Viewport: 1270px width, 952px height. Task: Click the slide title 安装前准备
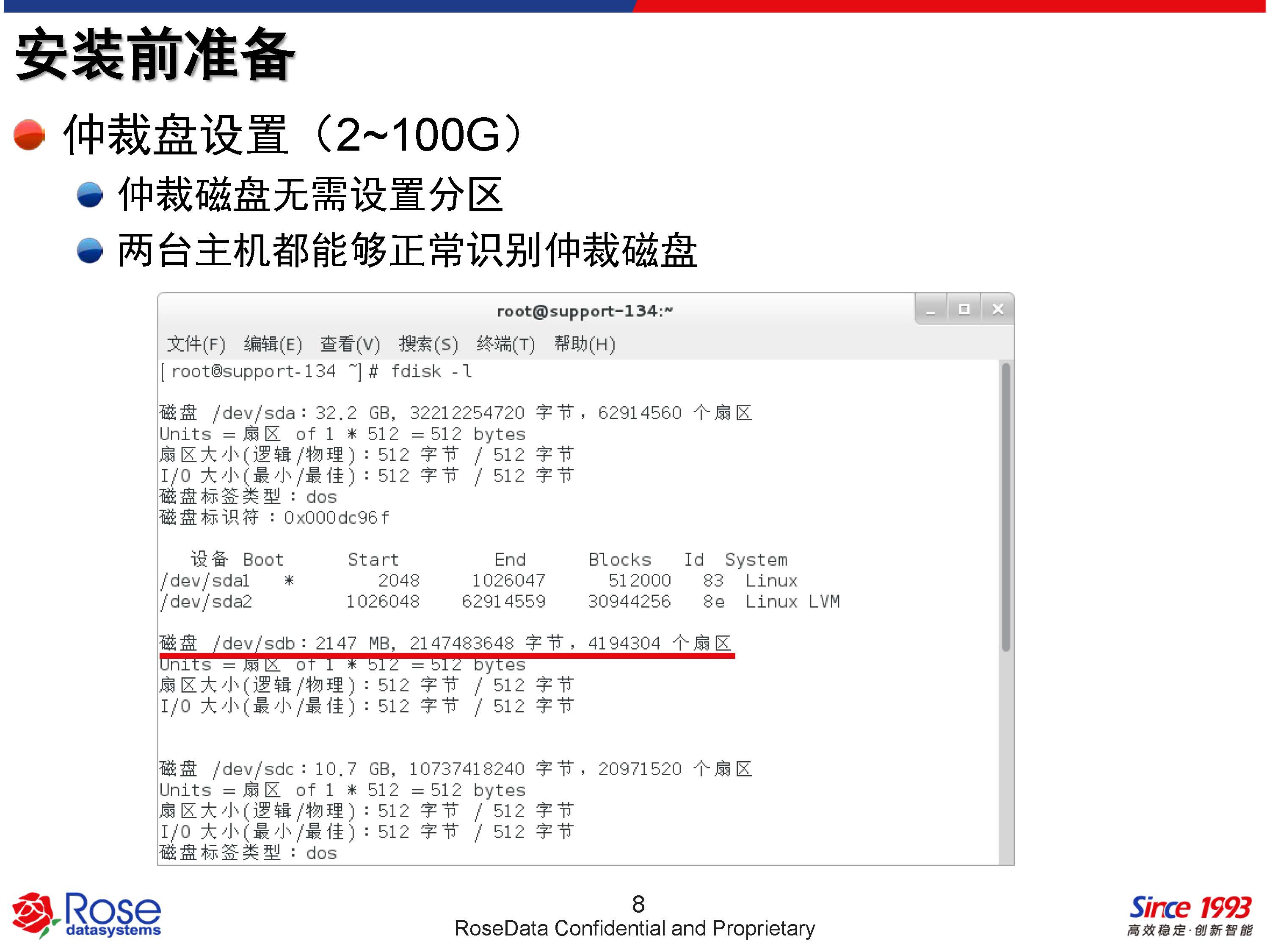click(x=155, y=55)
